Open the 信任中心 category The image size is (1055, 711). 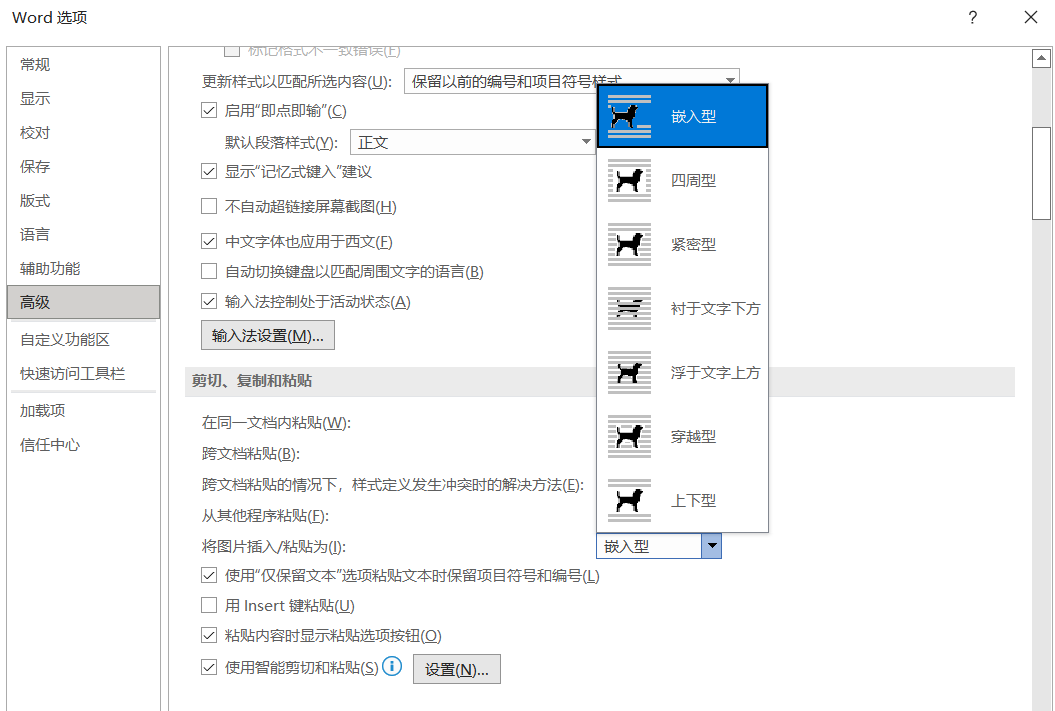coord(83,445)
